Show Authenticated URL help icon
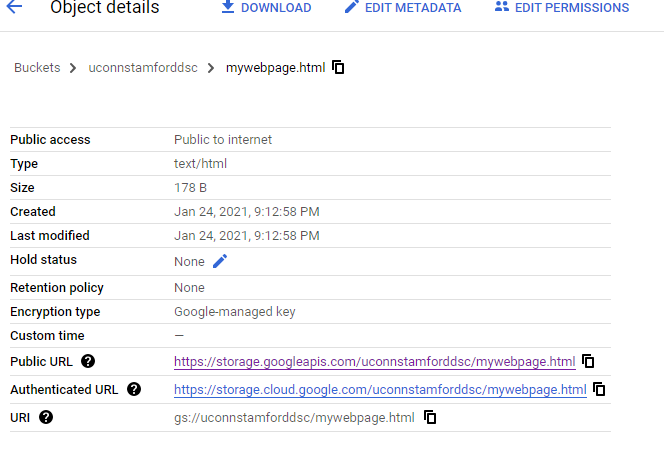The image size is (664, 469). [x=134, y=389]
